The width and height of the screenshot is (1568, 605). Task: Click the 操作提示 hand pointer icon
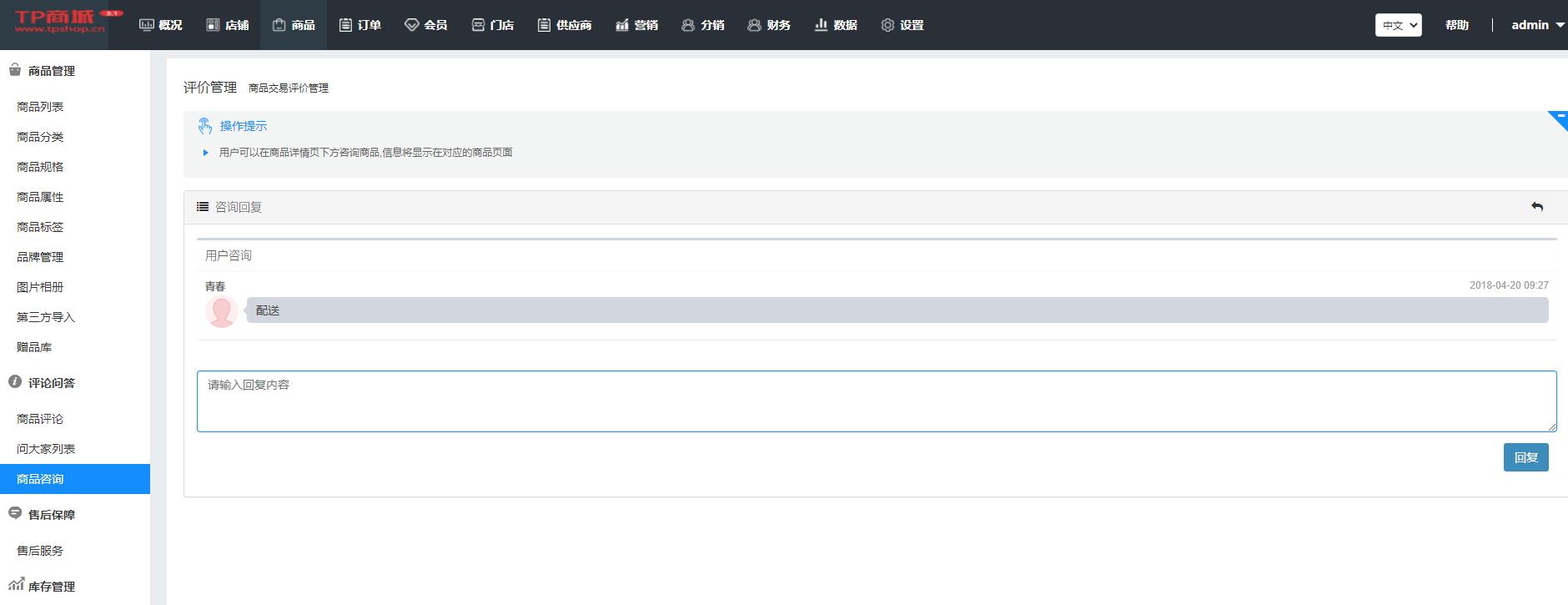click(205, 126)
